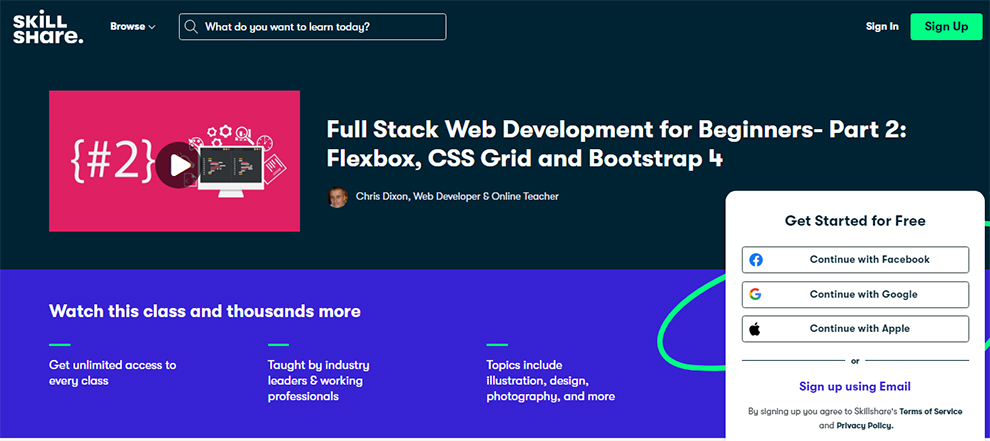Continue with Apple
Viewport: 990px width, 441px height.
click(856, 329)
